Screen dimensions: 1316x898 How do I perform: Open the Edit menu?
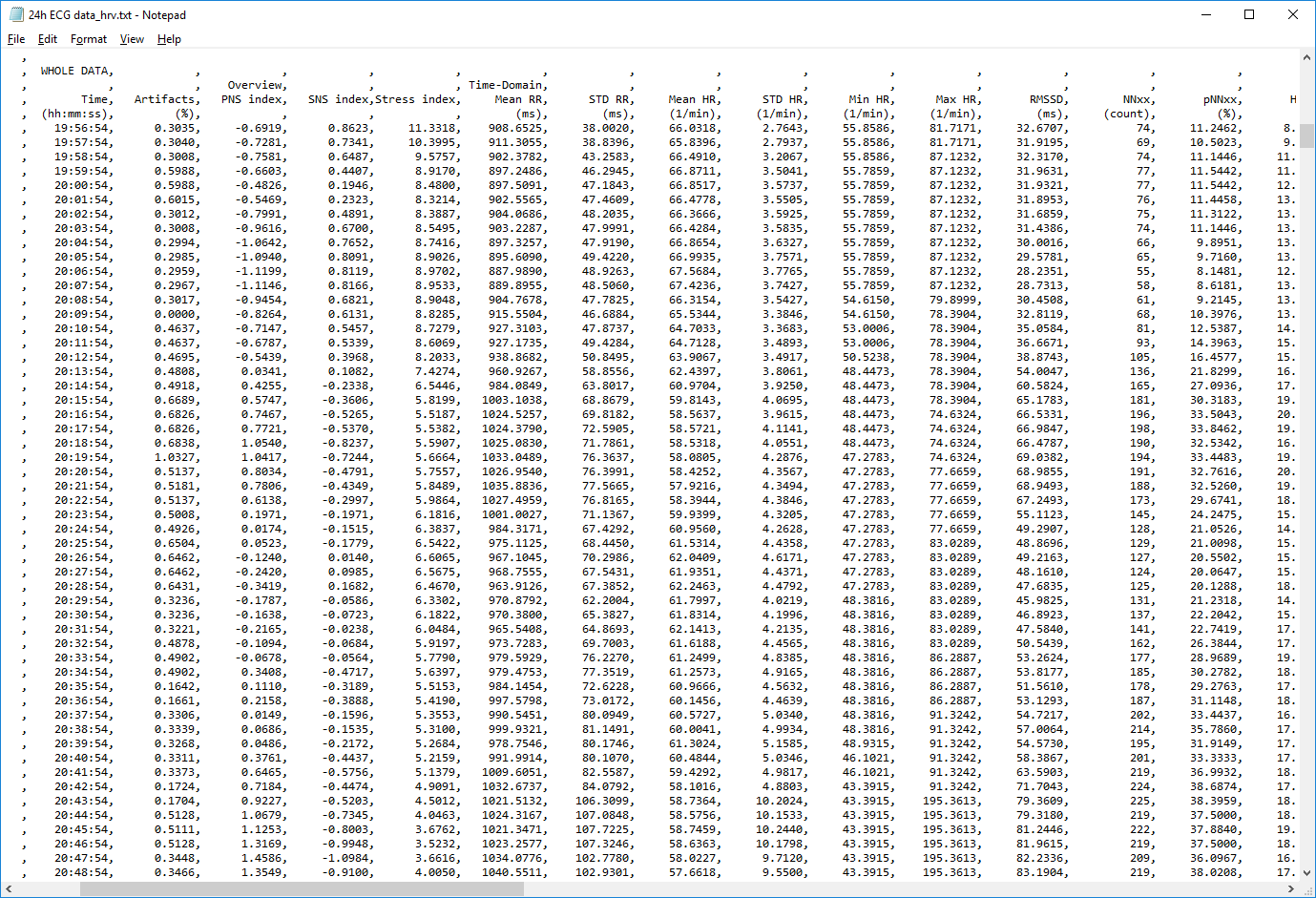point(48,39)
